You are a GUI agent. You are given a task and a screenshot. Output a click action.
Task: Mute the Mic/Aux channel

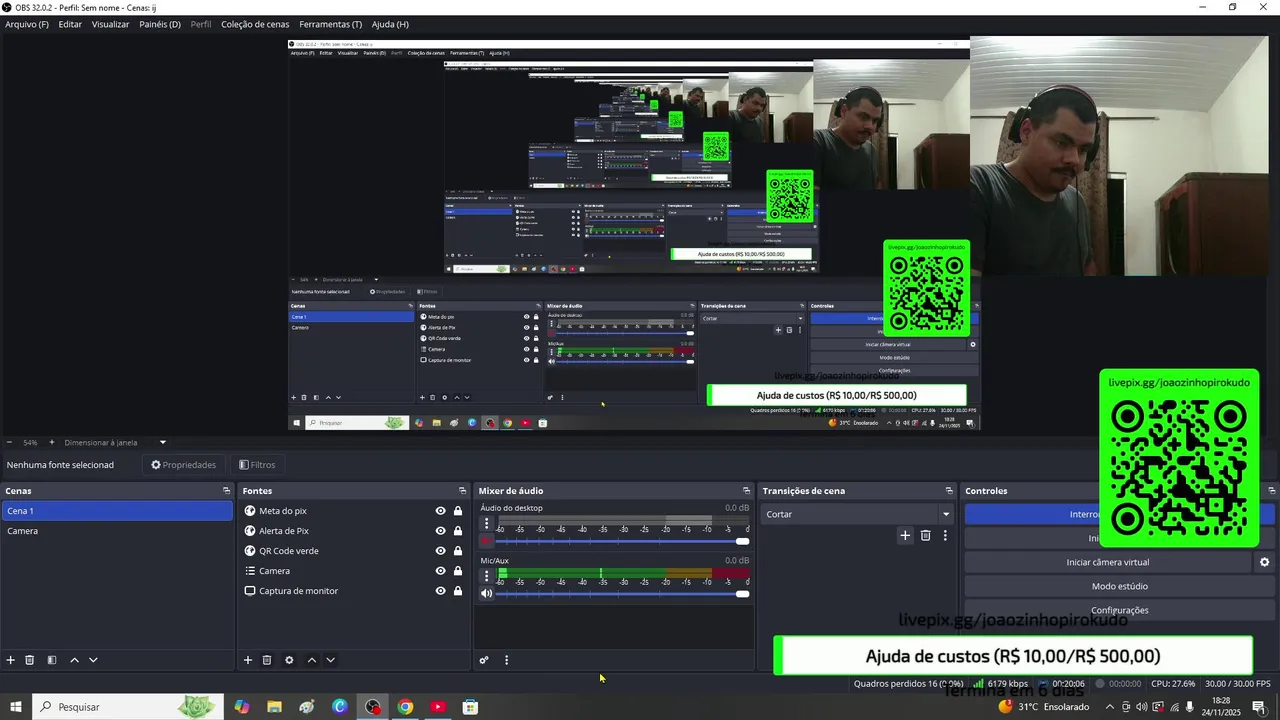[487, 593]
